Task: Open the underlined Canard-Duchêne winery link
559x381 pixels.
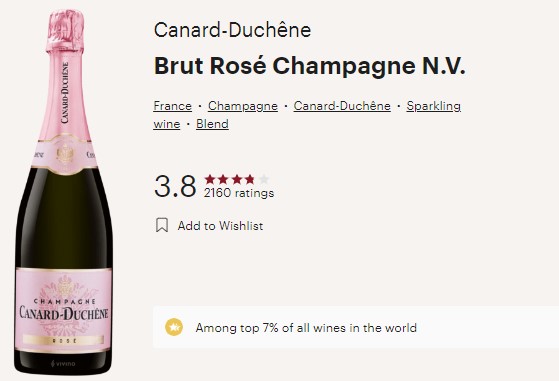Action: coord(342,106)
